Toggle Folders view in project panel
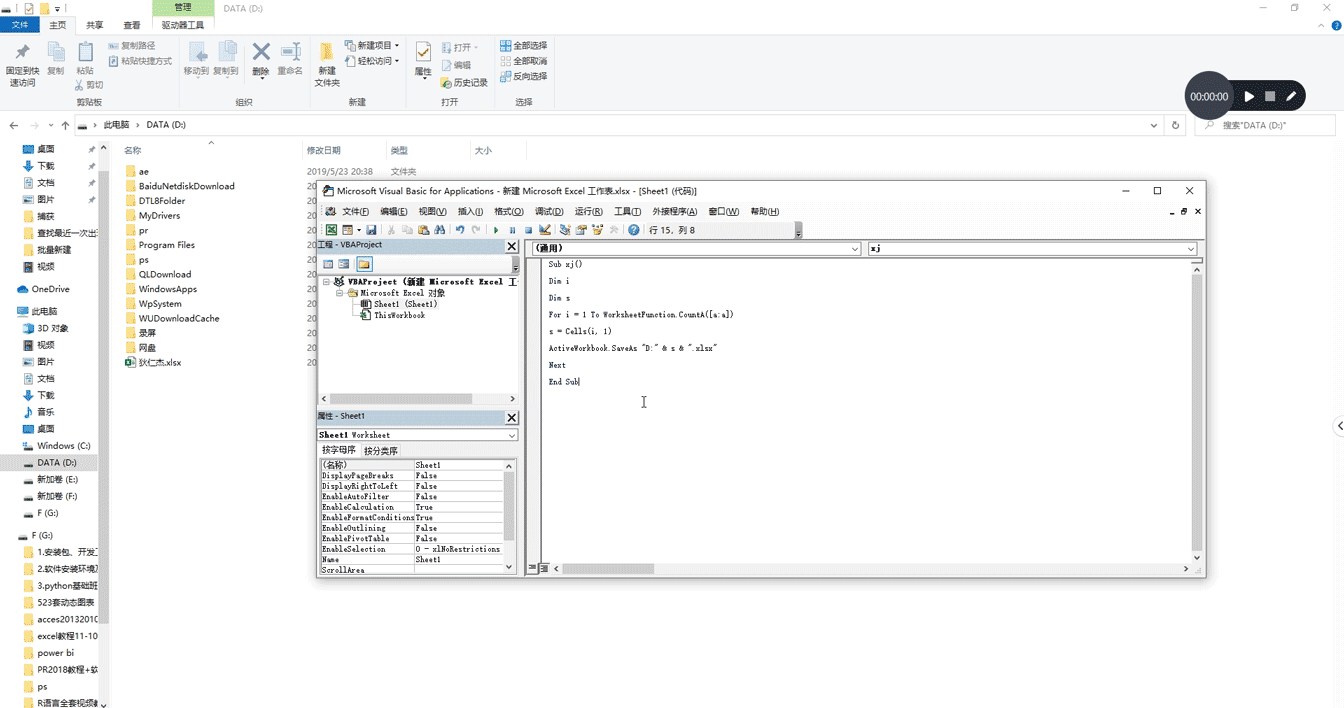The width and height of the screenshot is (1344, 708). [363, 264]
